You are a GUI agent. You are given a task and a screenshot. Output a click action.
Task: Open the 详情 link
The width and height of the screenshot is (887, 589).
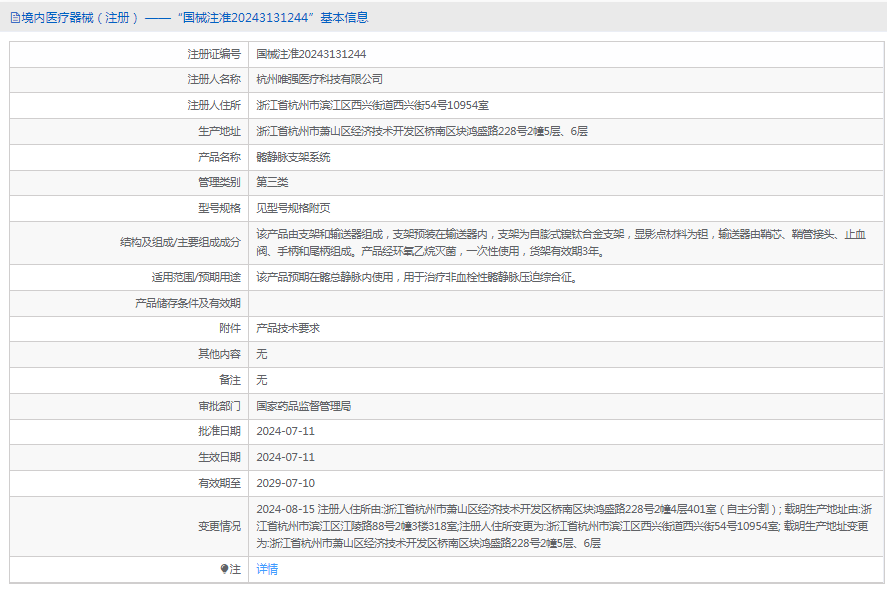point(267,569)
